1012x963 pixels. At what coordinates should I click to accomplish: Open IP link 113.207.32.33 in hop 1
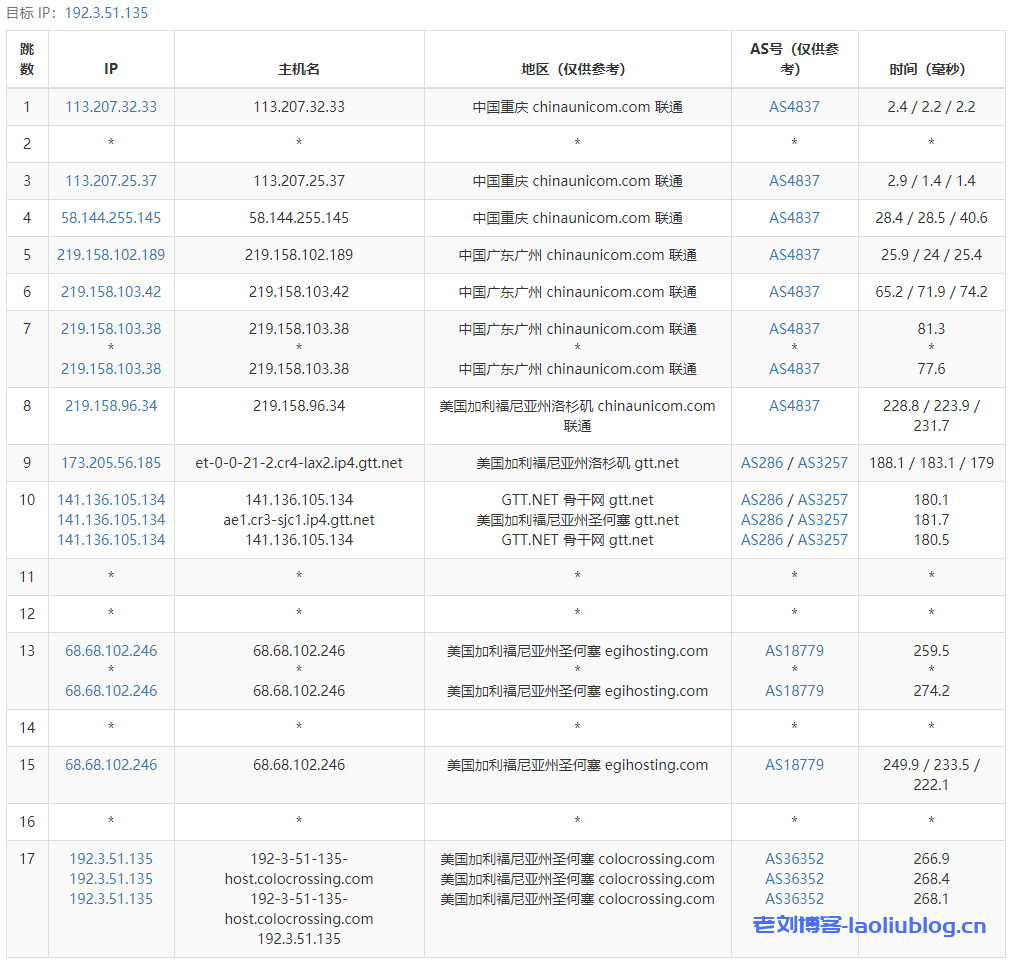pos(111,107)
